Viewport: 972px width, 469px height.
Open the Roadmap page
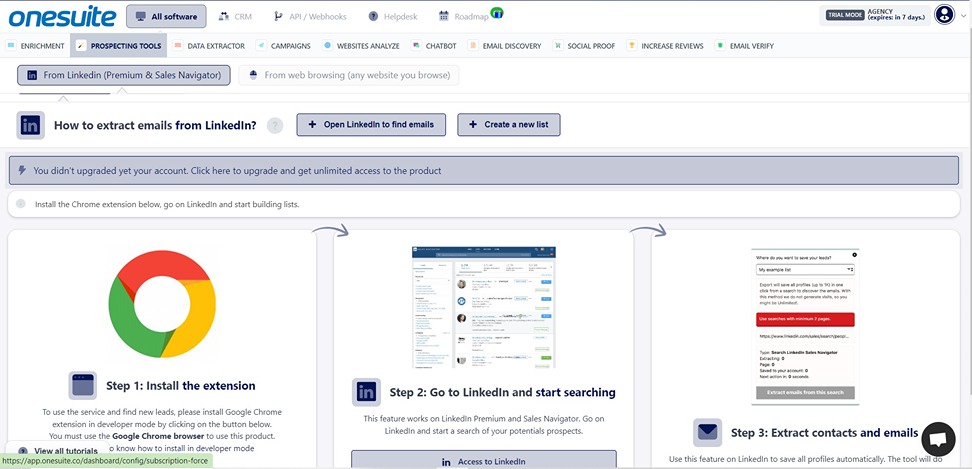[x=464, y=17]
